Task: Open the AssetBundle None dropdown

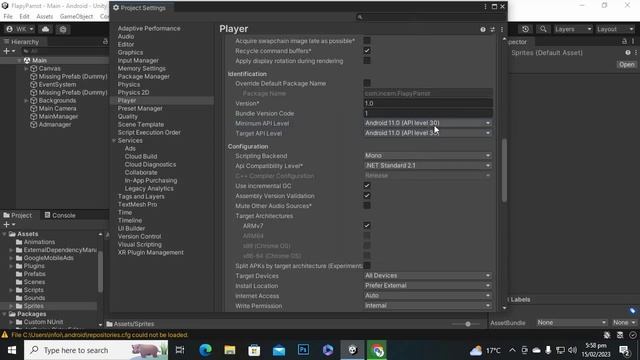Action: coord(572,322)
